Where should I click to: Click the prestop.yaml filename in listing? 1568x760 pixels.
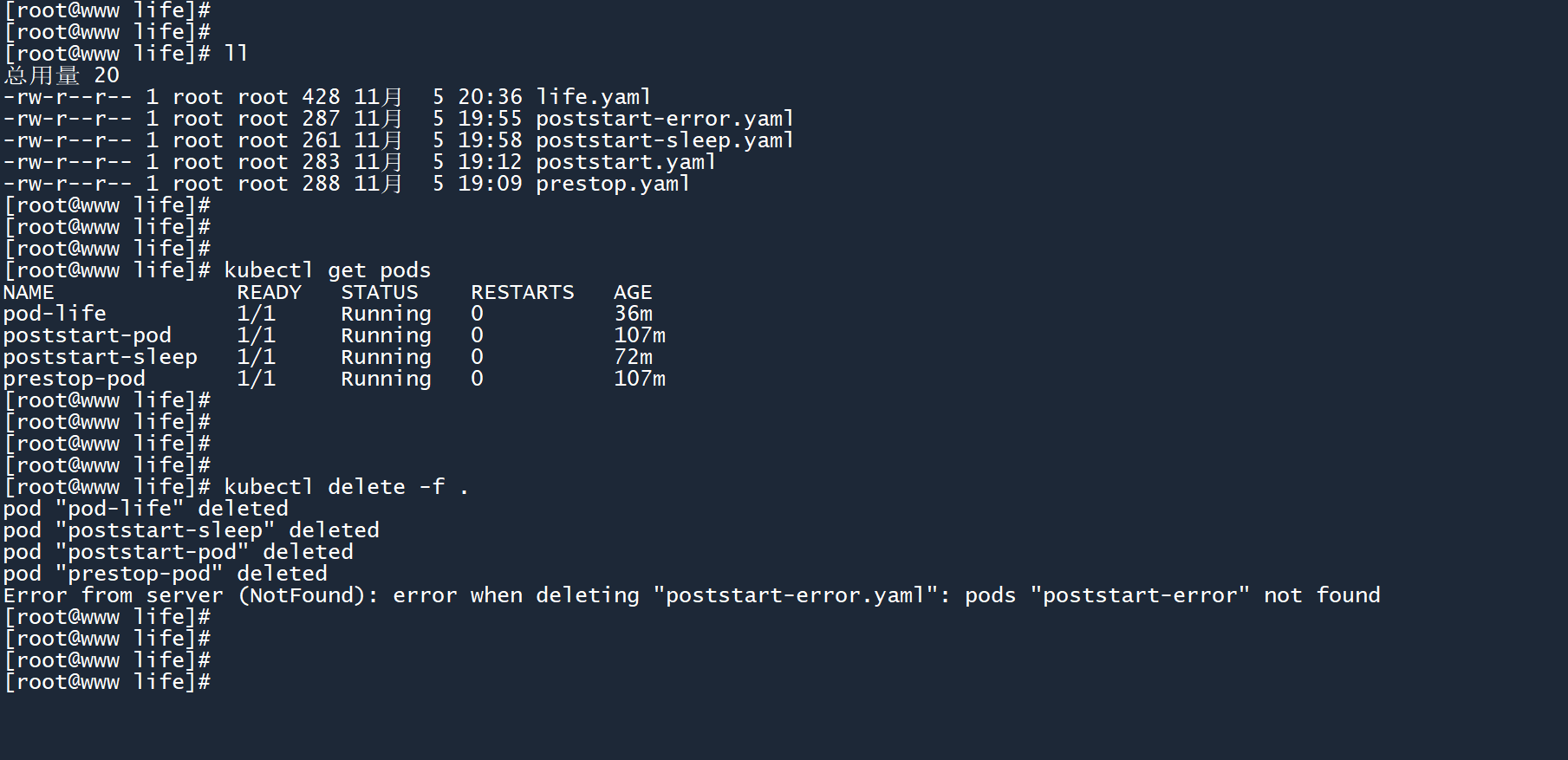coord(612,184)
